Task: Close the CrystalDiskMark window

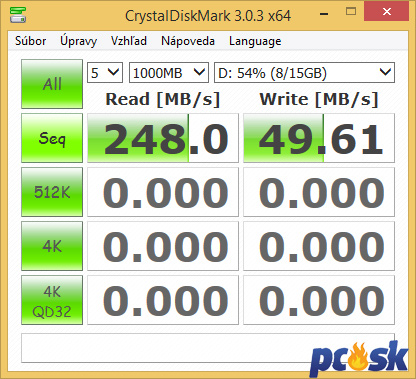Action: (387, 12)
